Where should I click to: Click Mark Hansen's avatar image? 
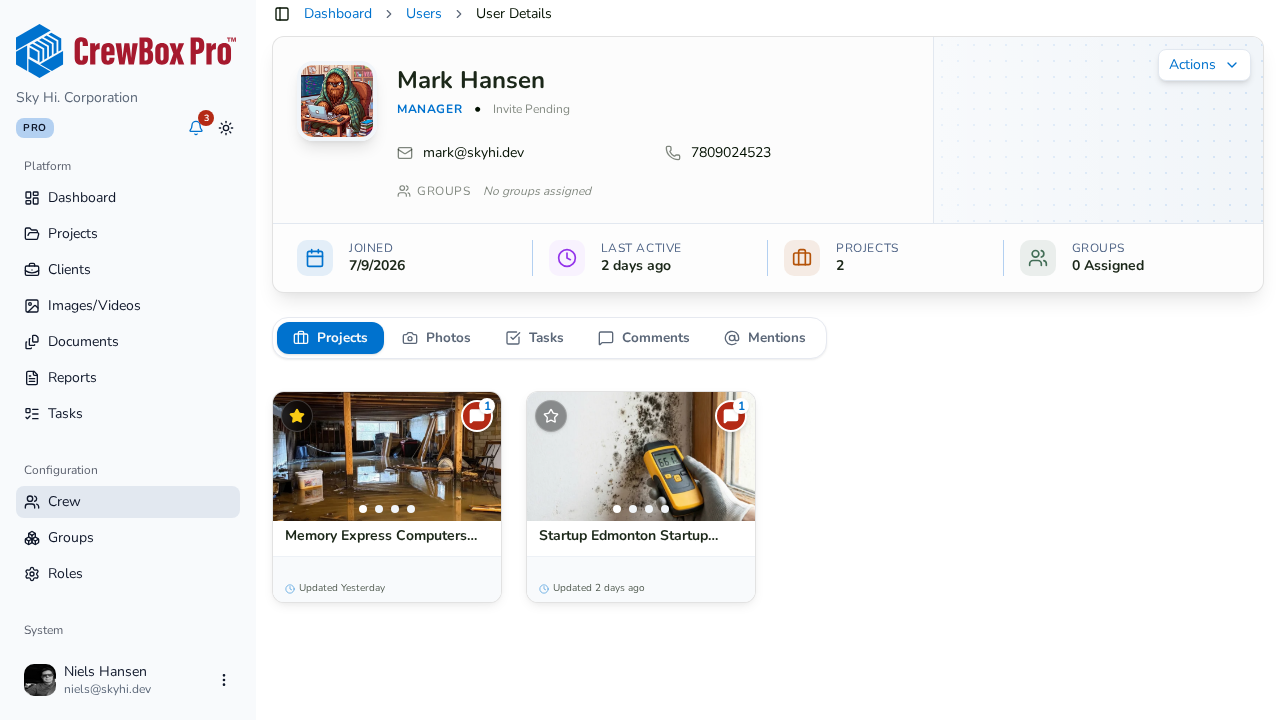(337, 101)
